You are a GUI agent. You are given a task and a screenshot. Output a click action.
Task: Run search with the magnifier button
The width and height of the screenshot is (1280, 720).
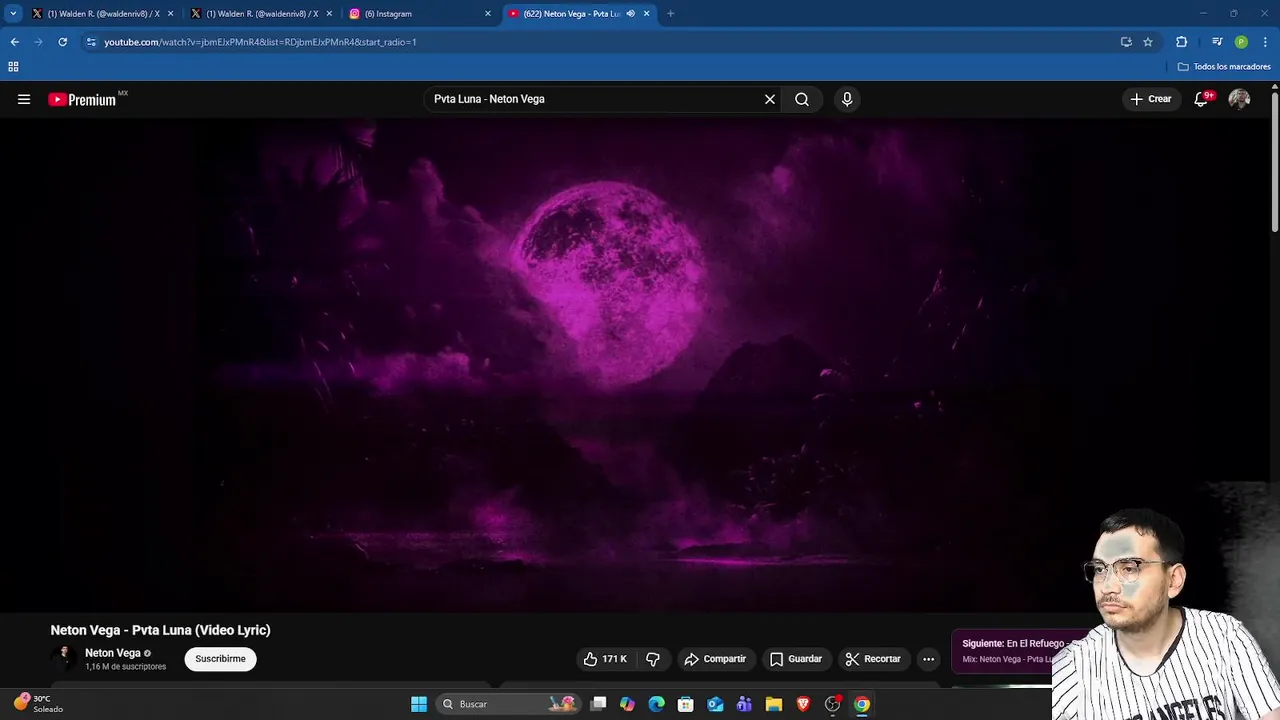pos(802,99)
